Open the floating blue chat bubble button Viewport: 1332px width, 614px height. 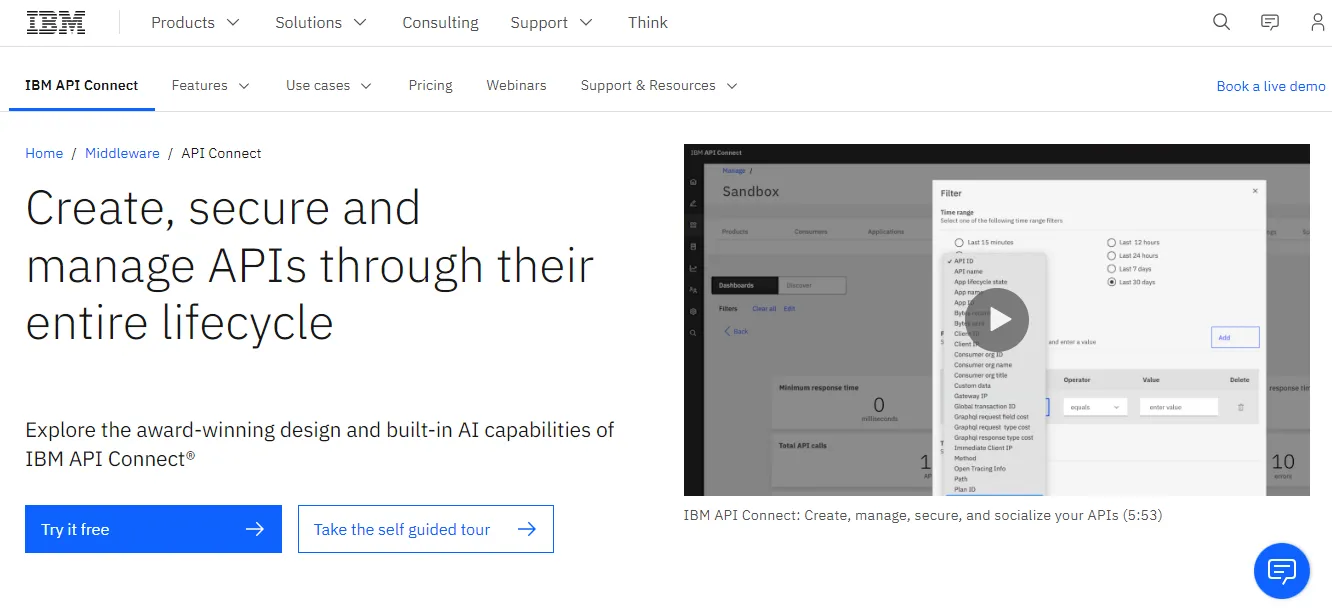1282,571
